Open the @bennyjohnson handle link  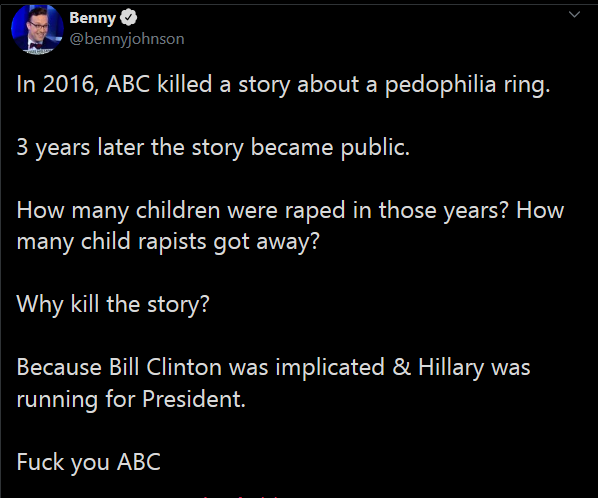[x=127, y=39]
